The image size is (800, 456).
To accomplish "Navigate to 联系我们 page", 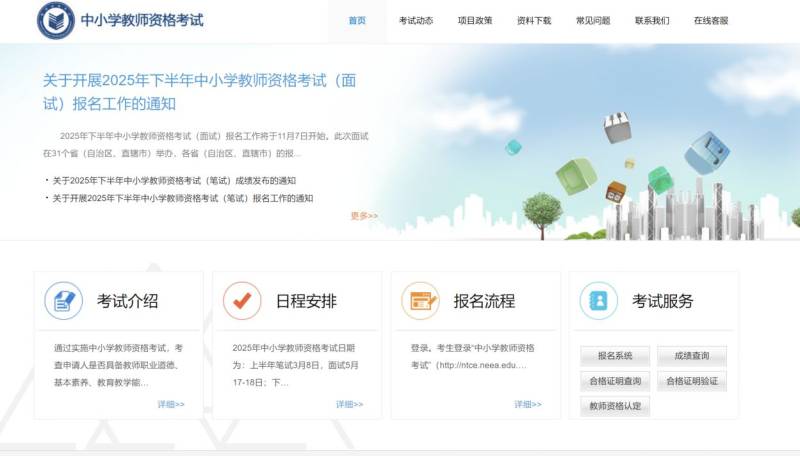I will pos(652,21).
